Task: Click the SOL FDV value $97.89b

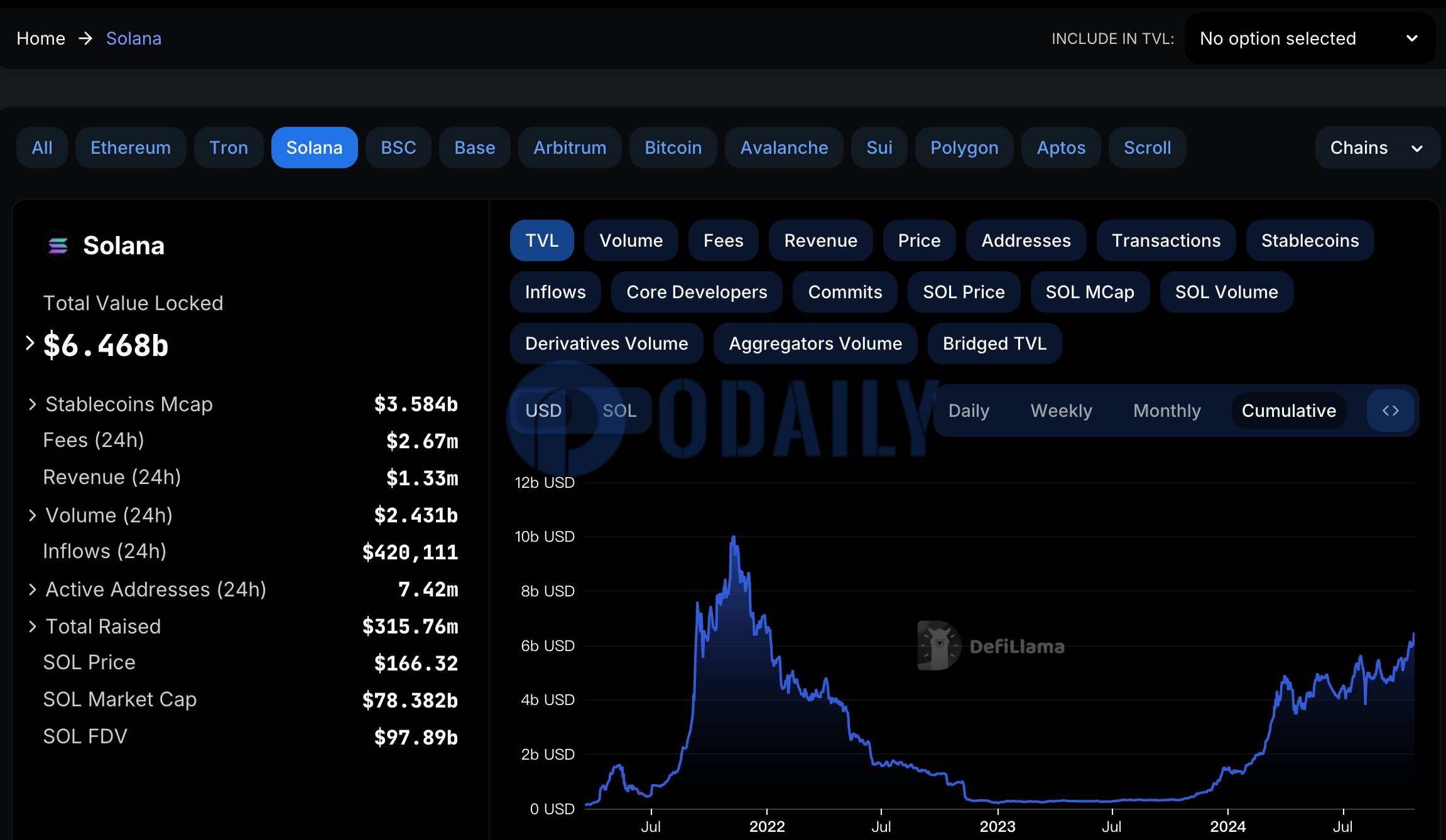Action: pos(416,737)
